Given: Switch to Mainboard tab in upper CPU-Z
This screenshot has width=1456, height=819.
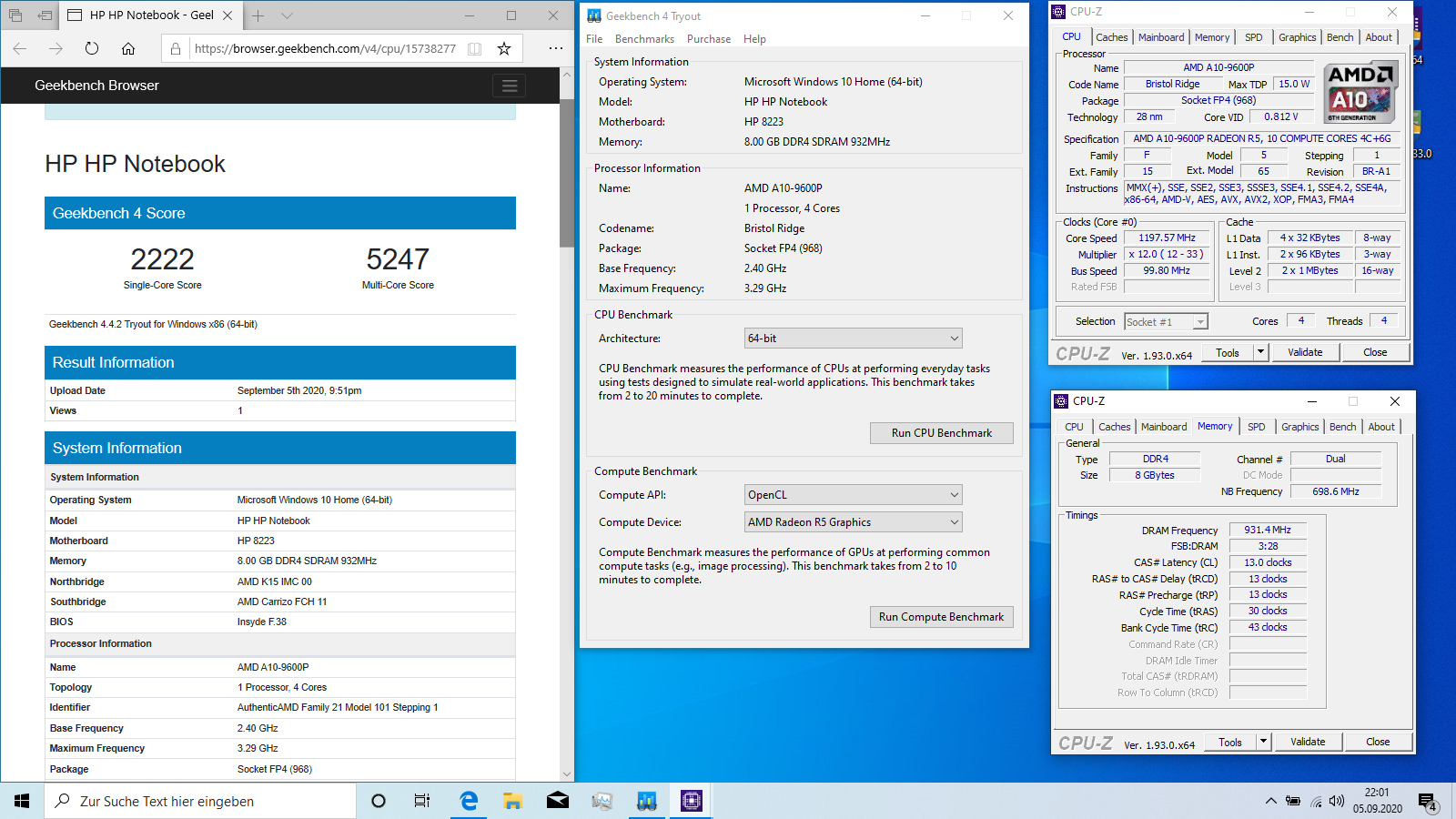Looking at the screenshot, I should coord(1161,37).
